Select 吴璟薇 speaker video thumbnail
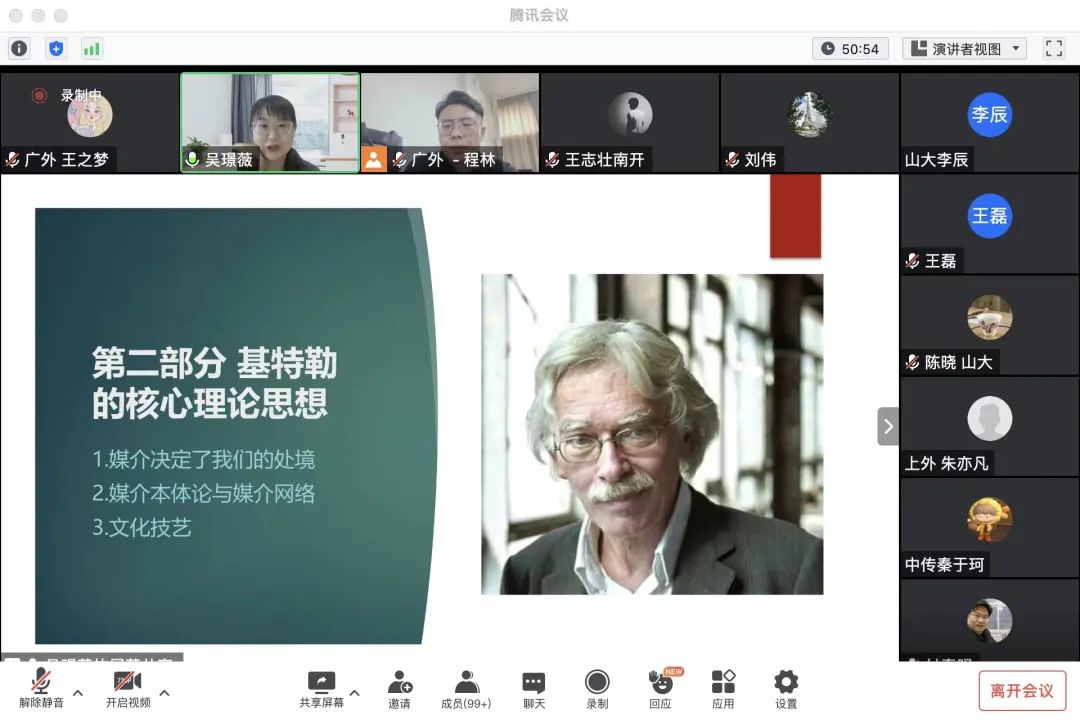This screenshot has width=1080, height=720. (x=270, y=122)
